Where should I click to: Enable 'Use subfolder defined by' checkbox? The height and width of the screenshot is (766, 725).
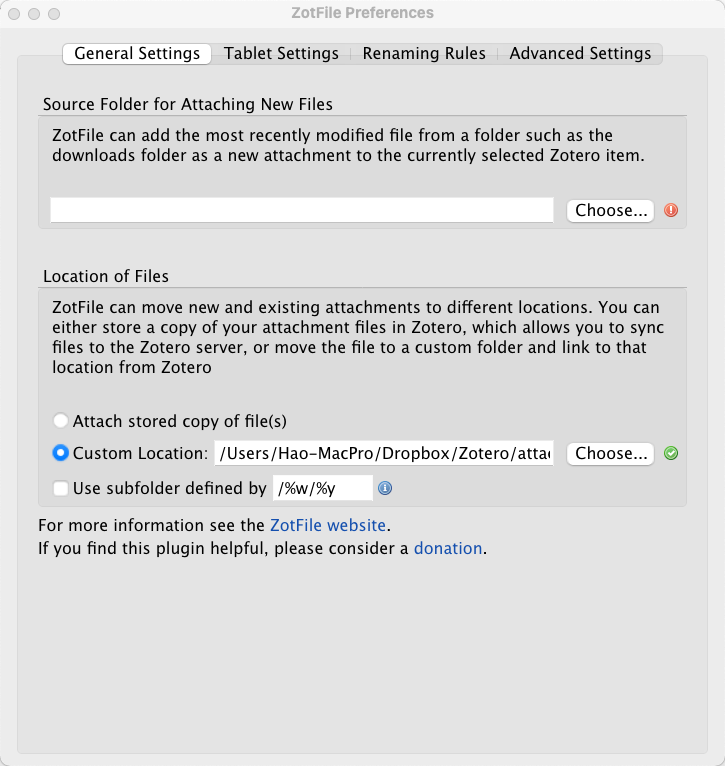click(x=61, y=489)
